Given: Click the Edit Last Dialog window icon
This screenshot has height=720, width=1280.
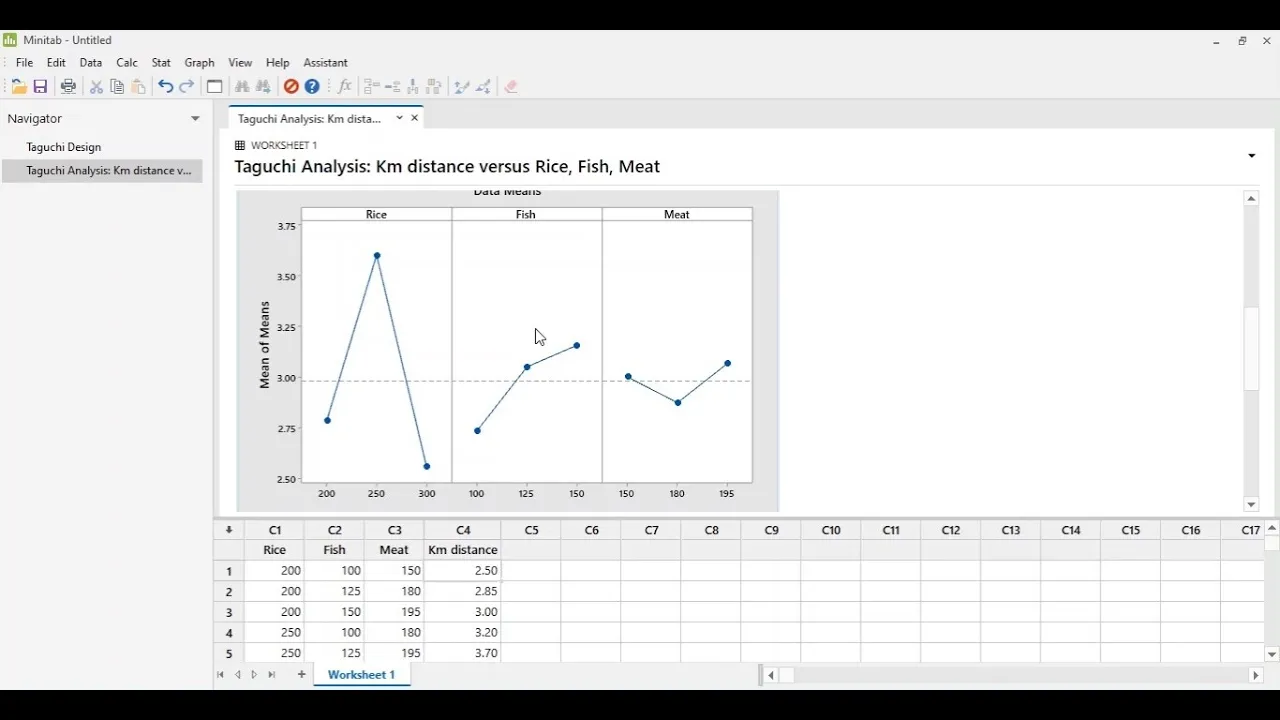Looking at the screenshot, I should (214, 87).
